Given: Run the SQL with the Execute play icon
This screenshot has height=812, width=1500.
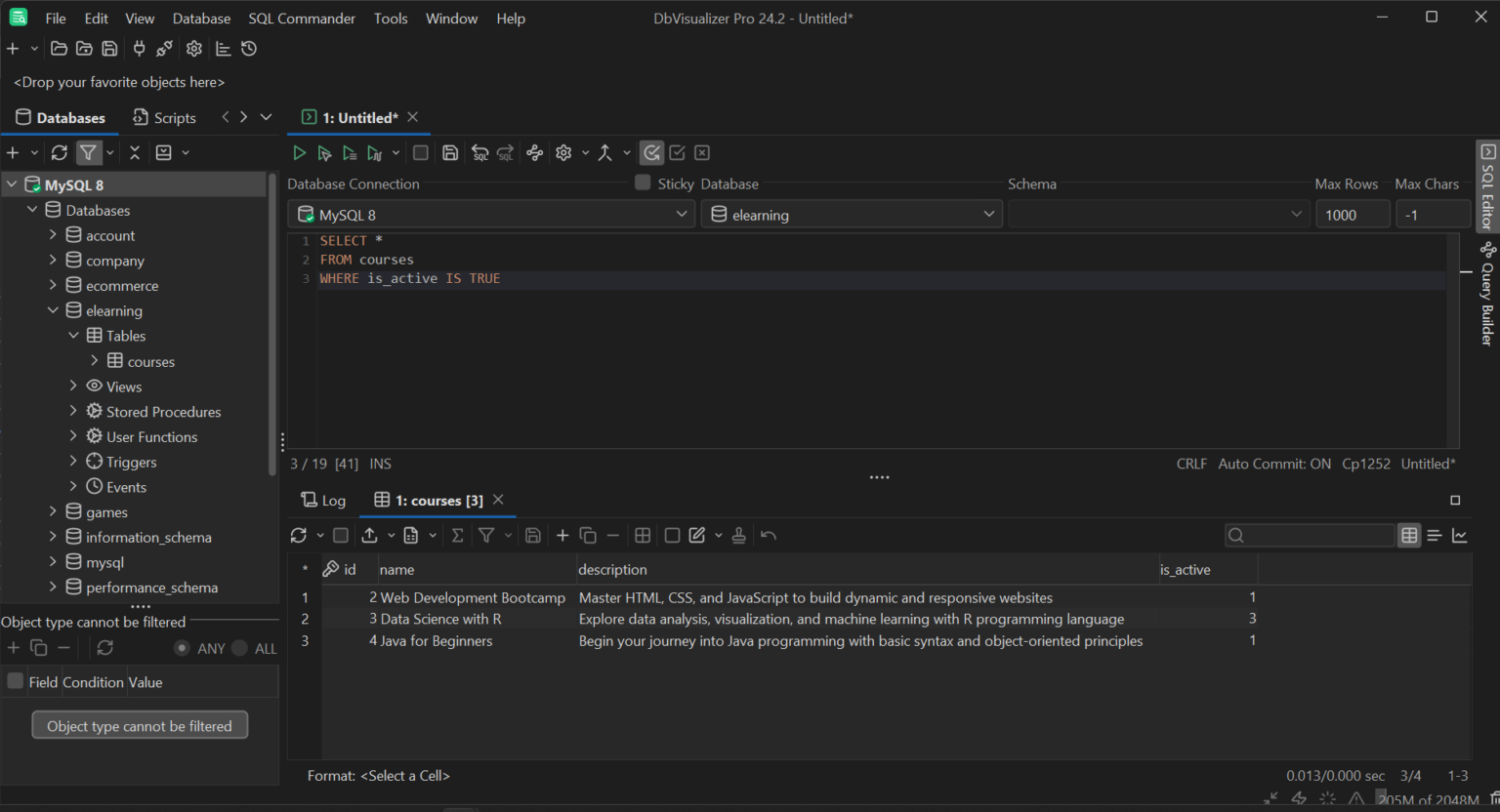Looking at the screenshot, I should pyautogui.click(x=299, y=153).
